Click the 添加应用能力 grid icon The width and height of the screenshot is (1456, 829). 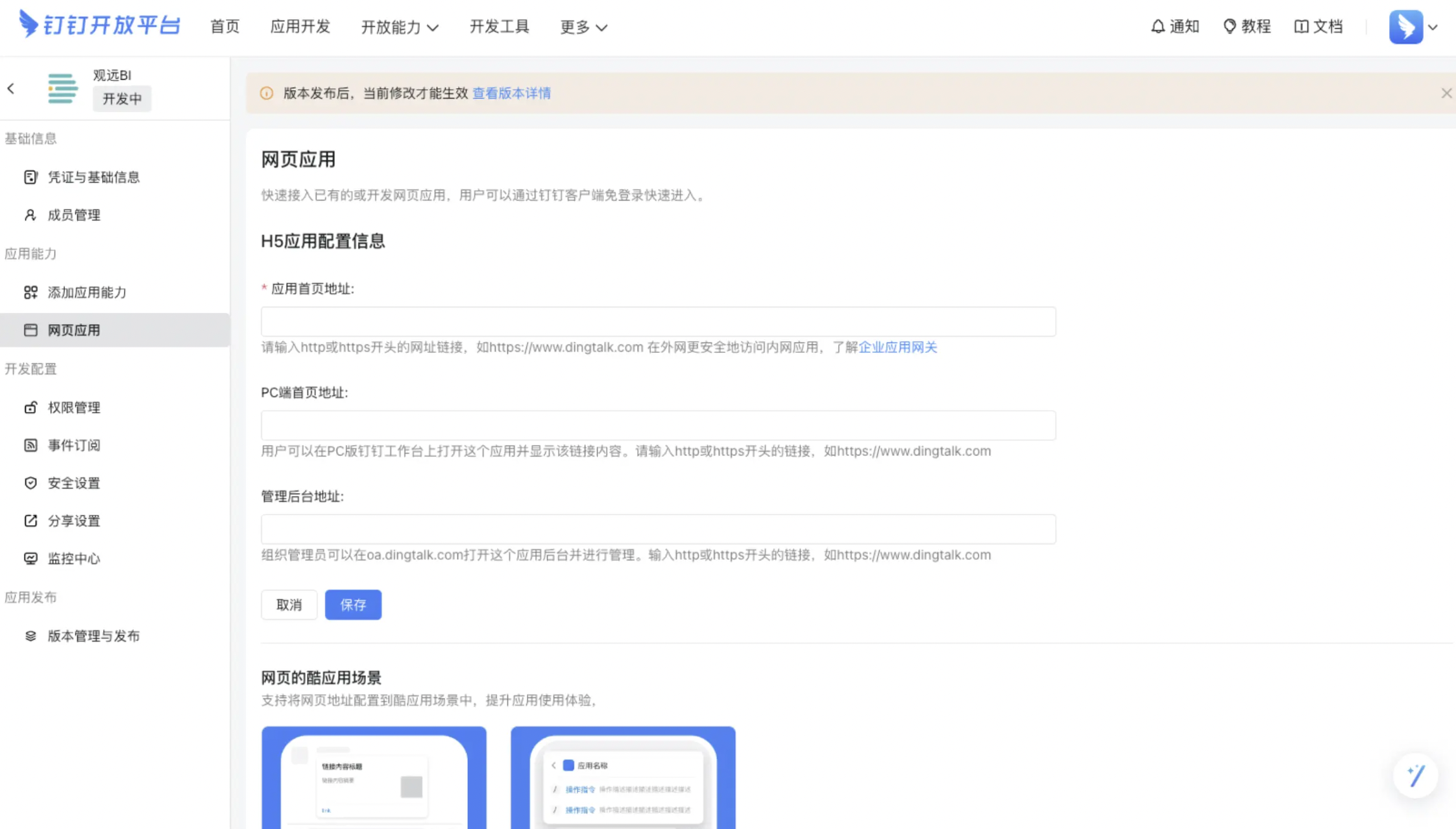coord(30,292)
